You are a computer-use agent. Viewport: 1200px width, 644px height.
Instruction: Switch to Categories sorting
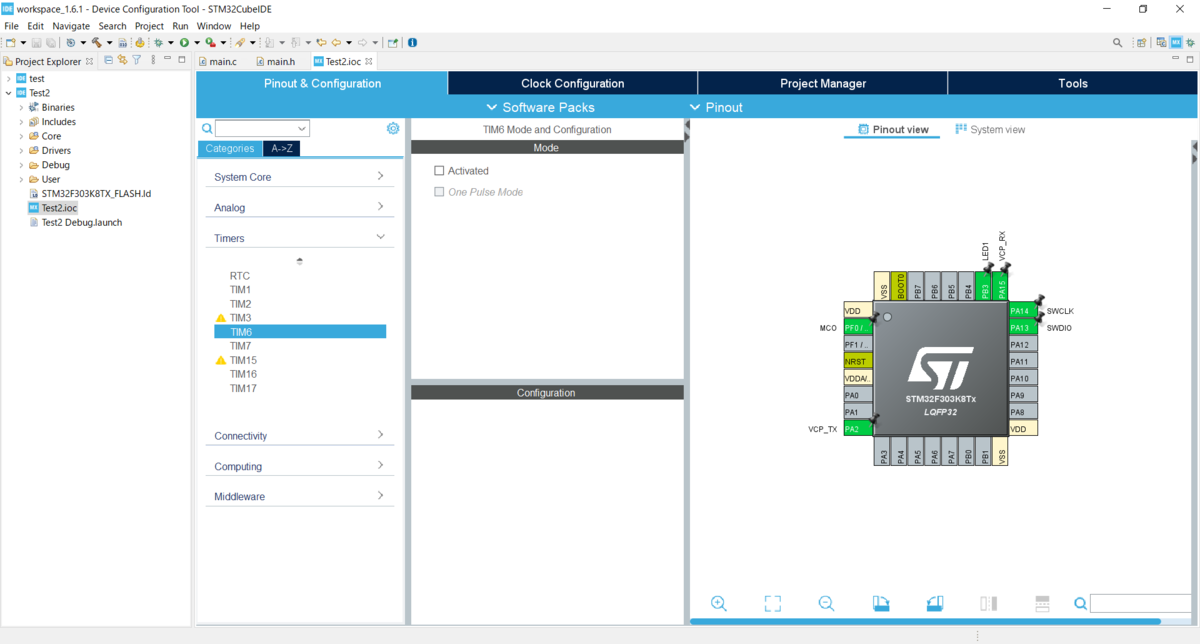230,148
